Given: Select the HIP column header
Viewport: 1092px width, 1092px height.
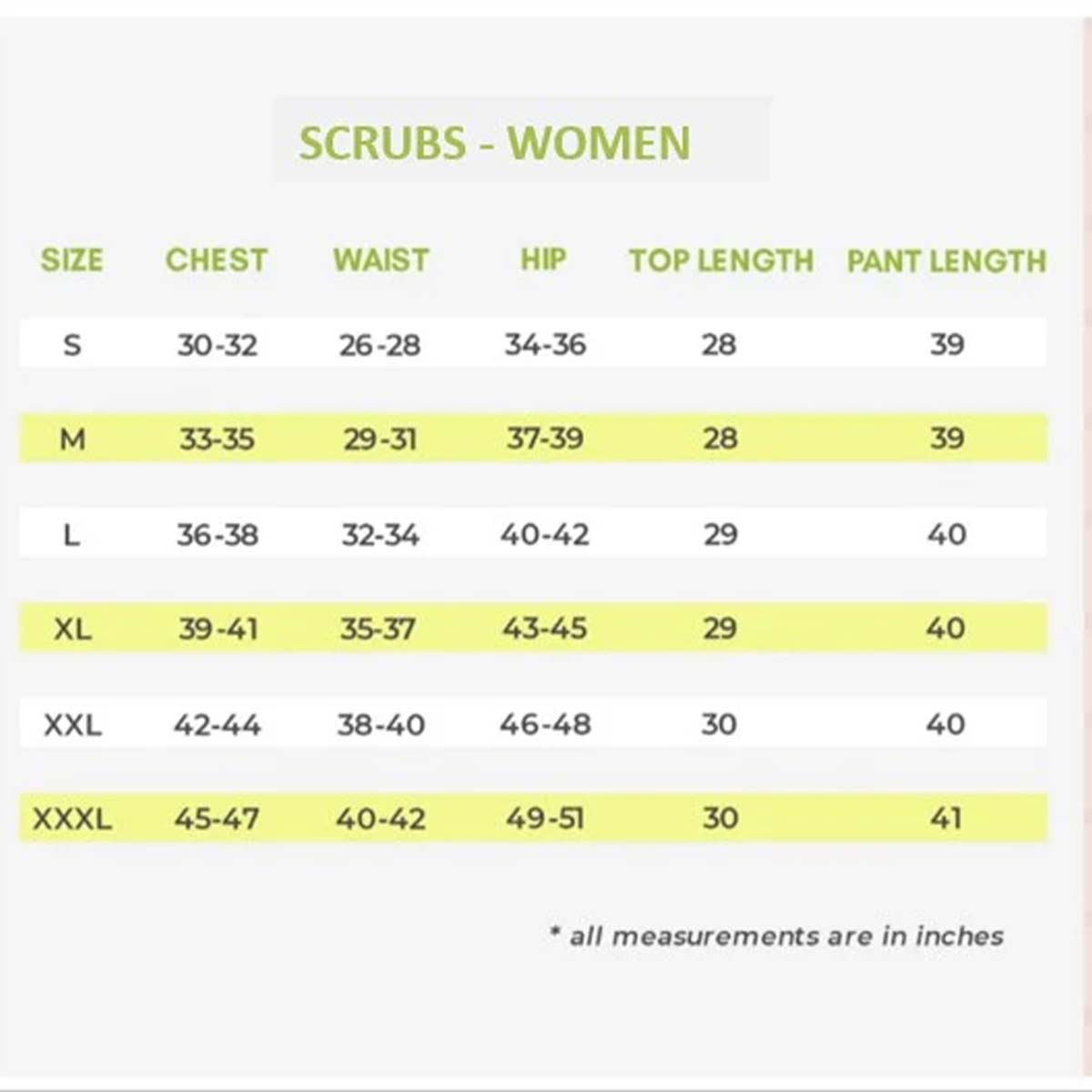Looking at the screenshot, I should coord(543,259).
